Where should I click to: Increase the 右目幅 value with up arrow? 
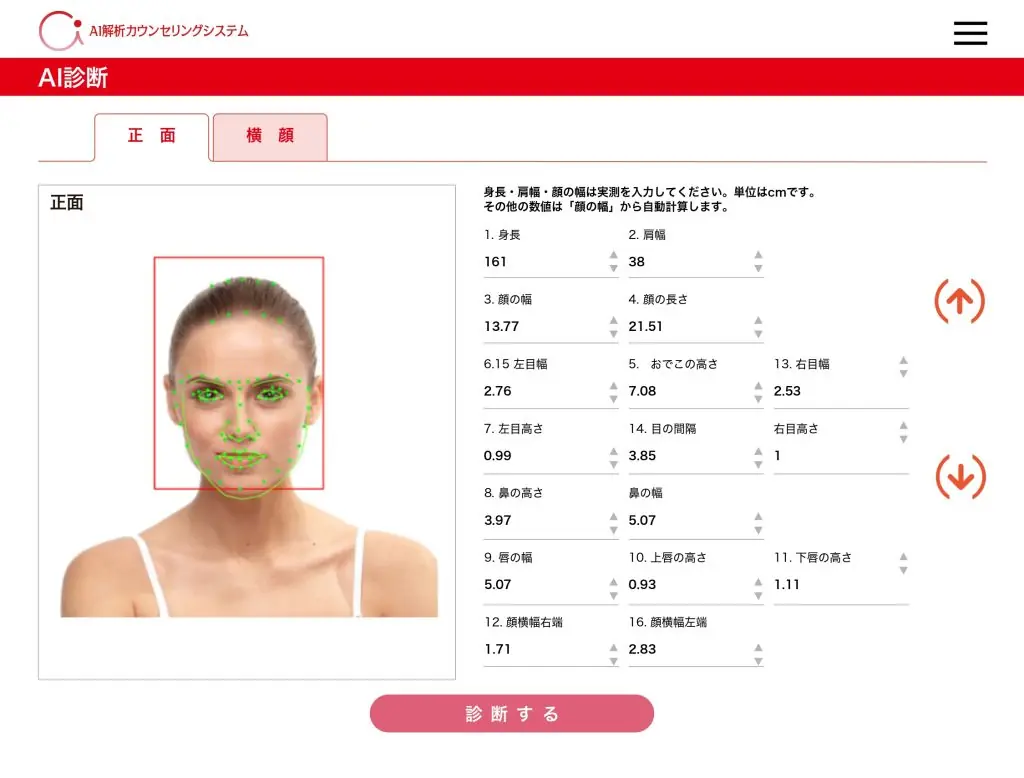[x=903, y=361]
